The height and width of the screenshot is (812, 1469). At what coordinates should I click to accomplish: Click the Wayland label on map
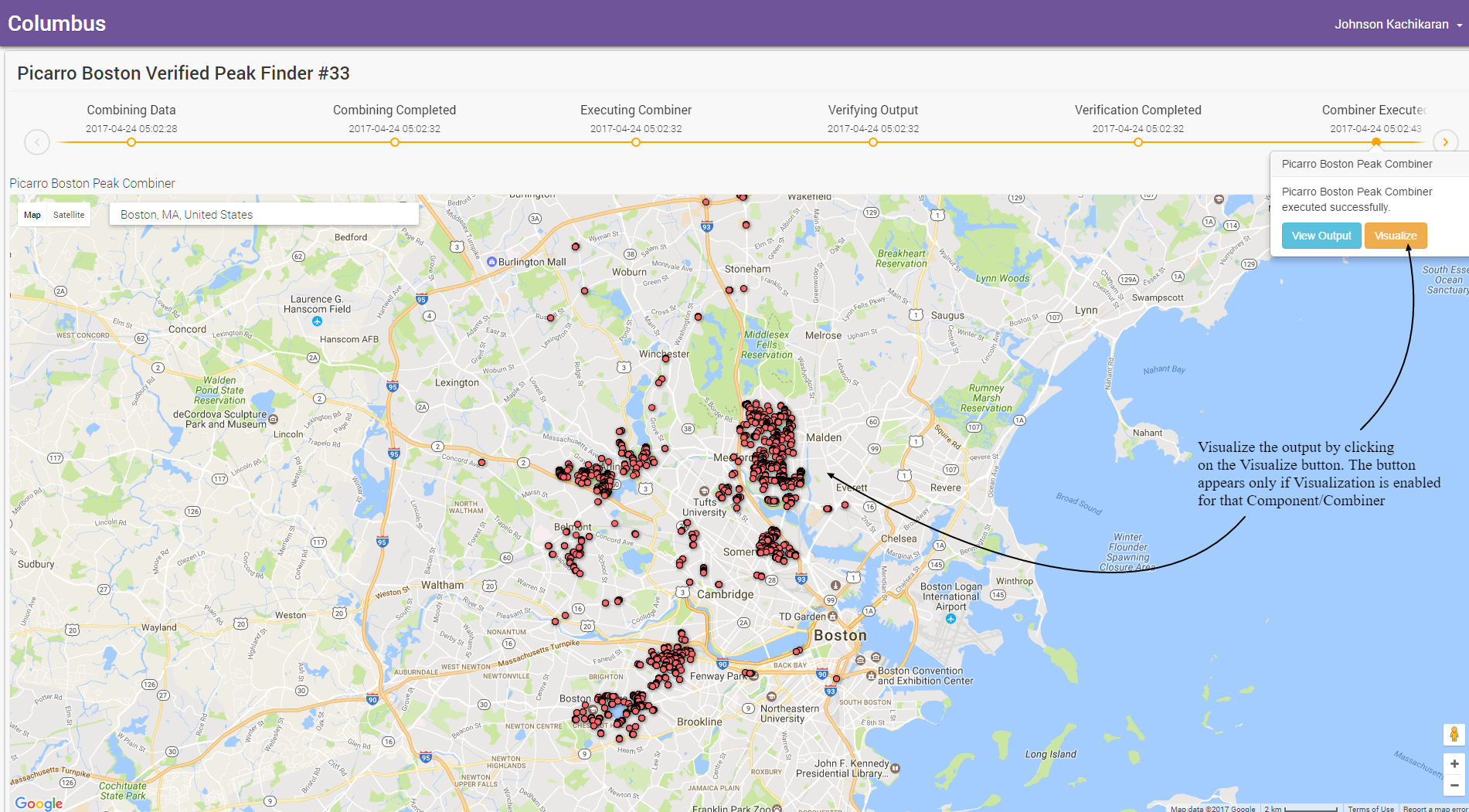pyautogui.click(x=158, y=627)
